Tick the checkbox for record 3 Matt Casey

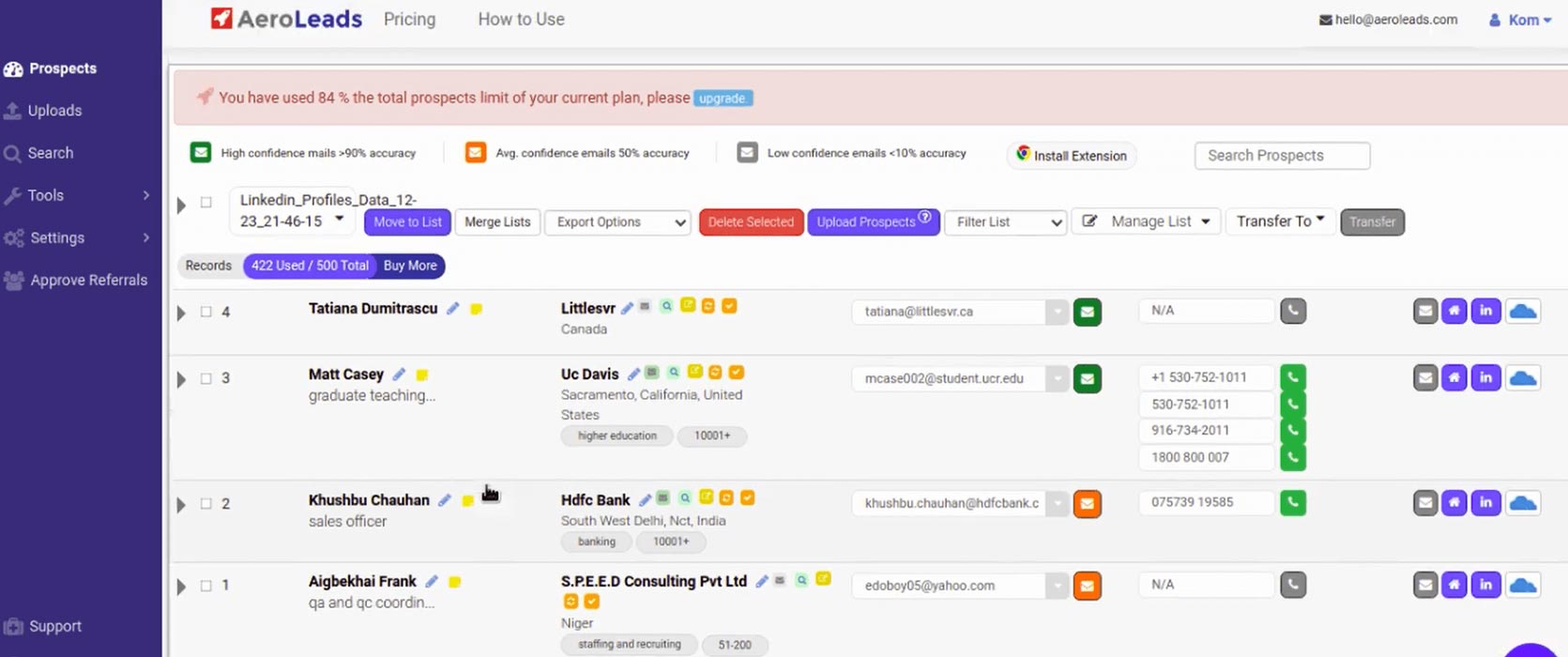[x=206, y=378]
